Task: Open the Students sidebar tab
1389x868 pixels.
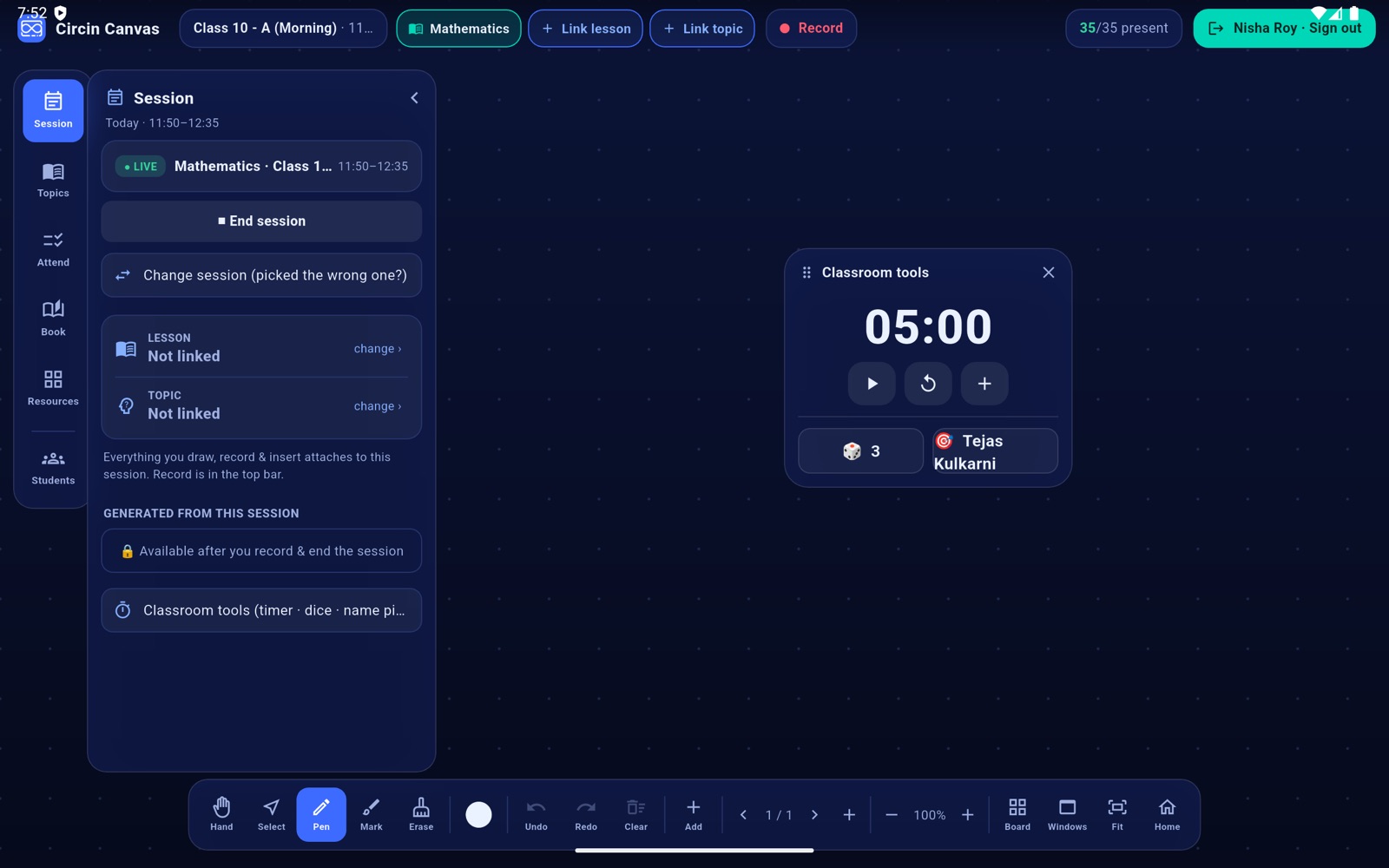Action: [x=53, y=468]
